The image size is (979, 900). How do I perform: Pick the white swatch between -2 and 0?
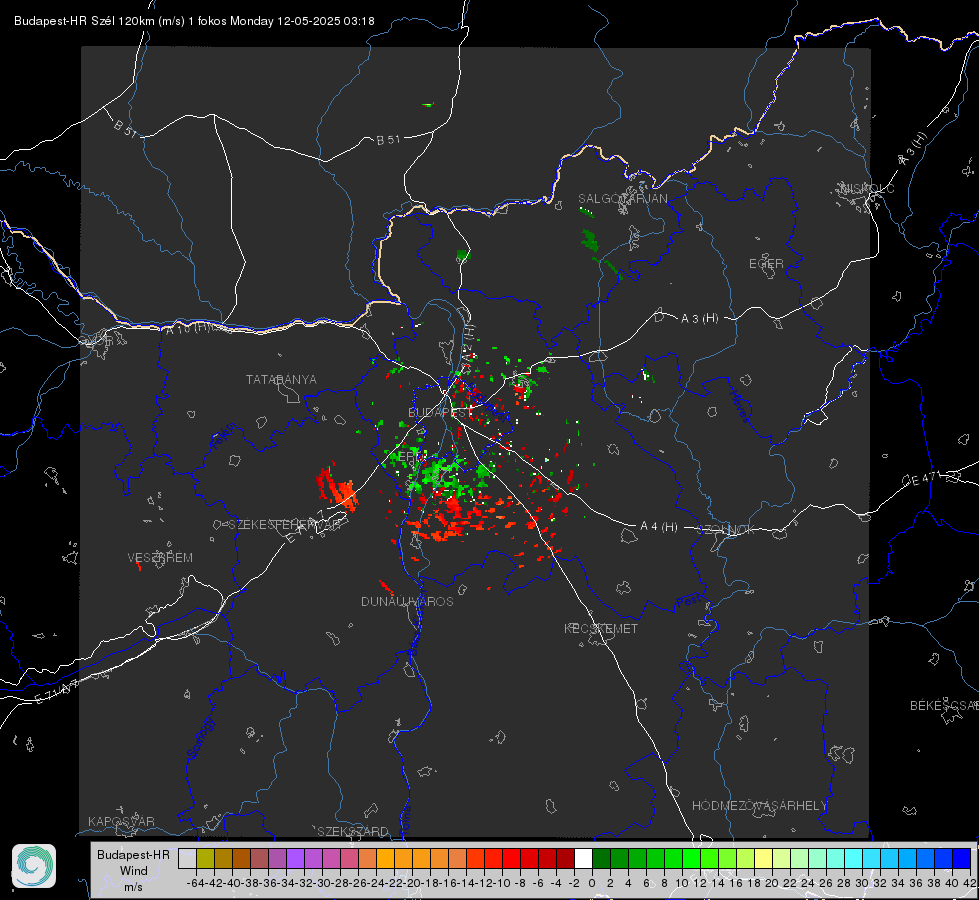pyautogui.click(x=583, y=858)
